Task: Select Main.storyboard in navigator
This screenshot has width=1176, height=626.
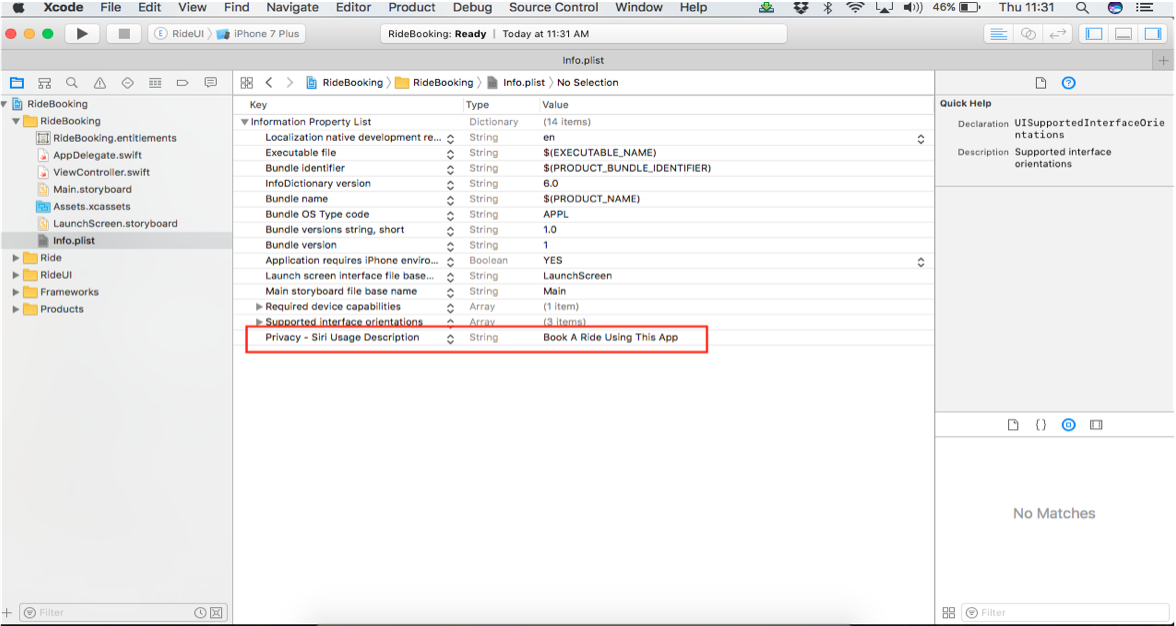Action: (92, 190)
